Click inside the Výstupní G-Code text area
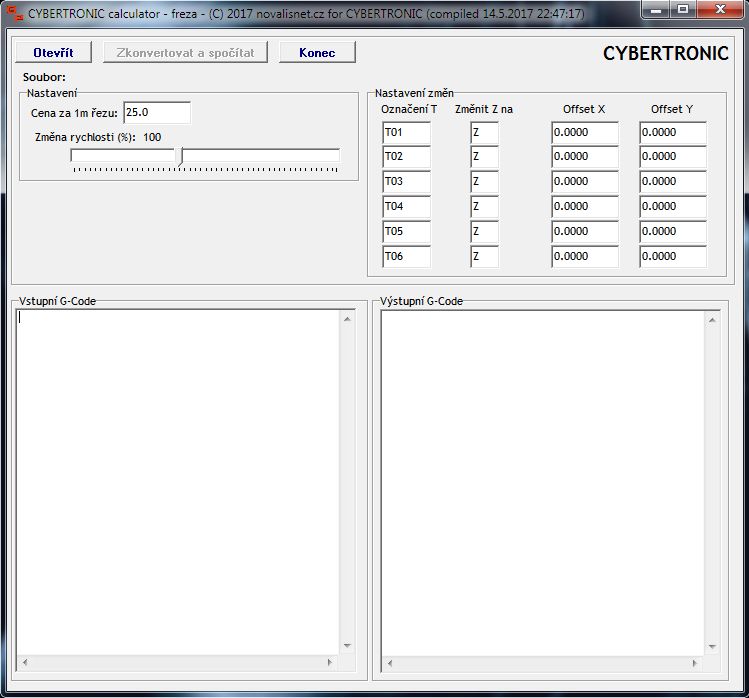 click(x=543, y=483)
